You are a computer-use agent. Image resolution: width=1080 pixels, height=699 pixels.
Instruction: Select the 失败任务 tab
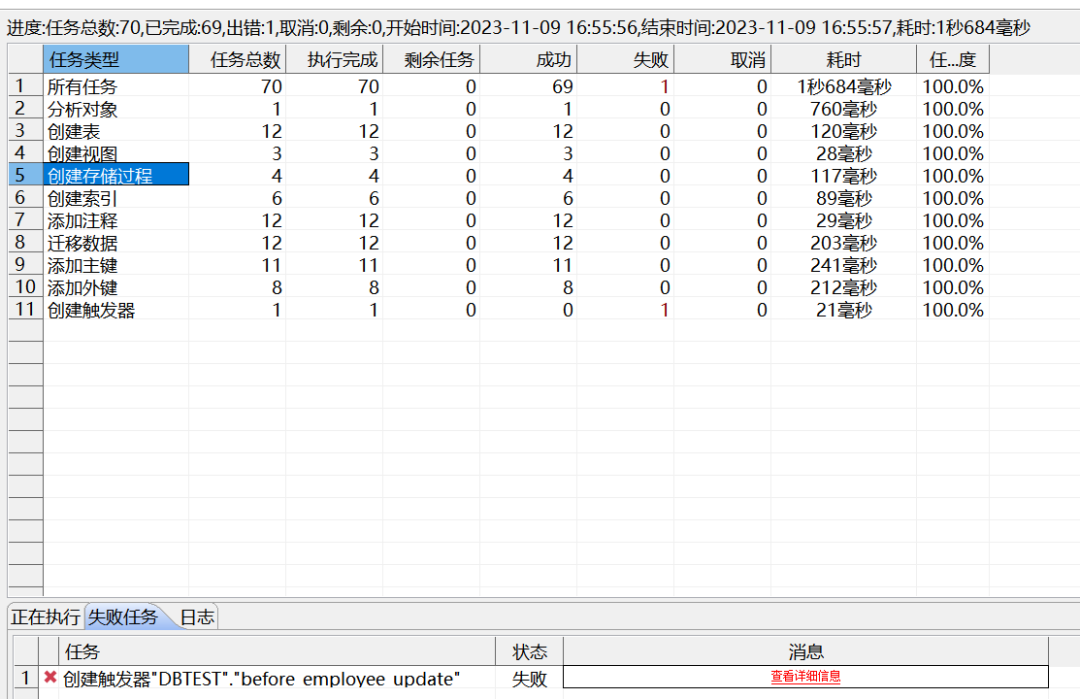pos(122,617)
